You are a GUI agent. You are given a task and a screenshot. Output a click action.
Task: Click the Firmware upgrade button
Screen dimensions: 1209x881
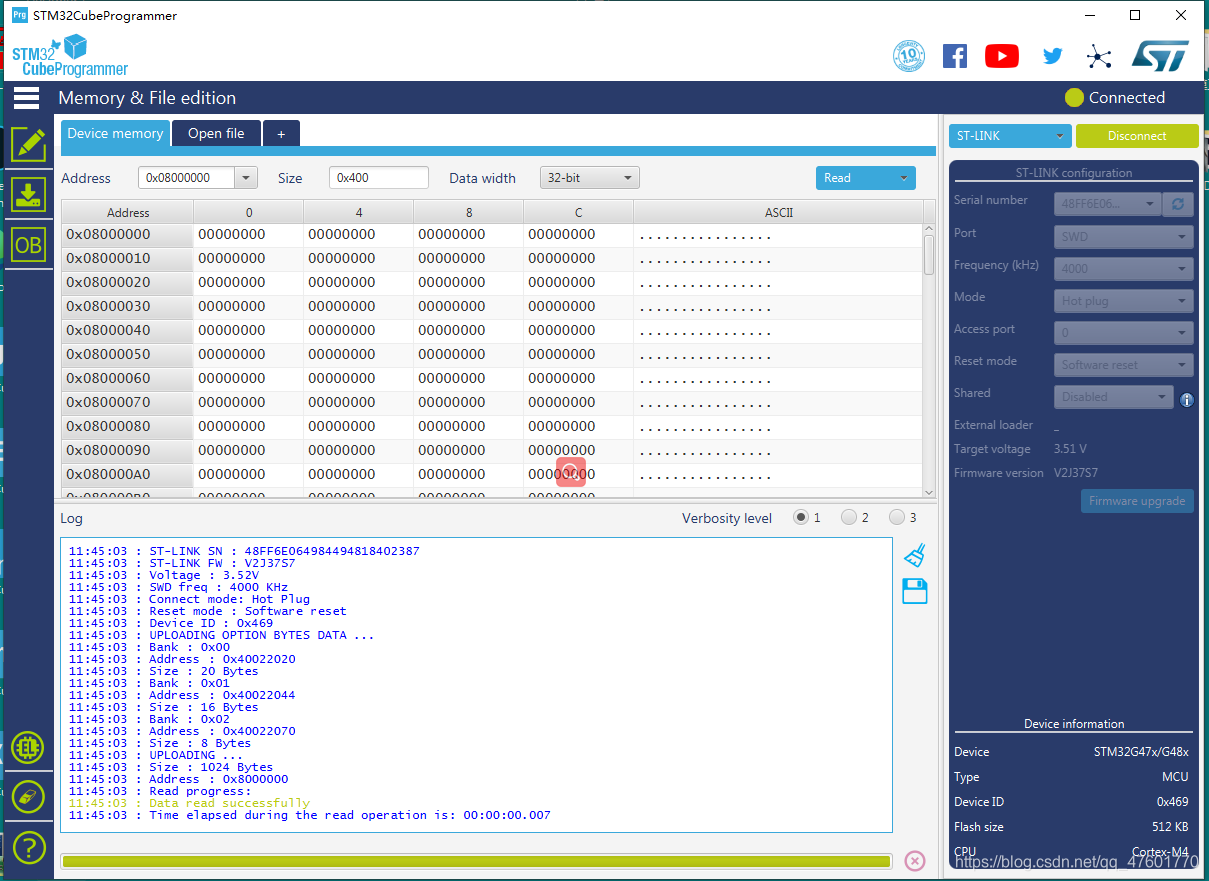pyautogui.click(x=1137, y=501)
